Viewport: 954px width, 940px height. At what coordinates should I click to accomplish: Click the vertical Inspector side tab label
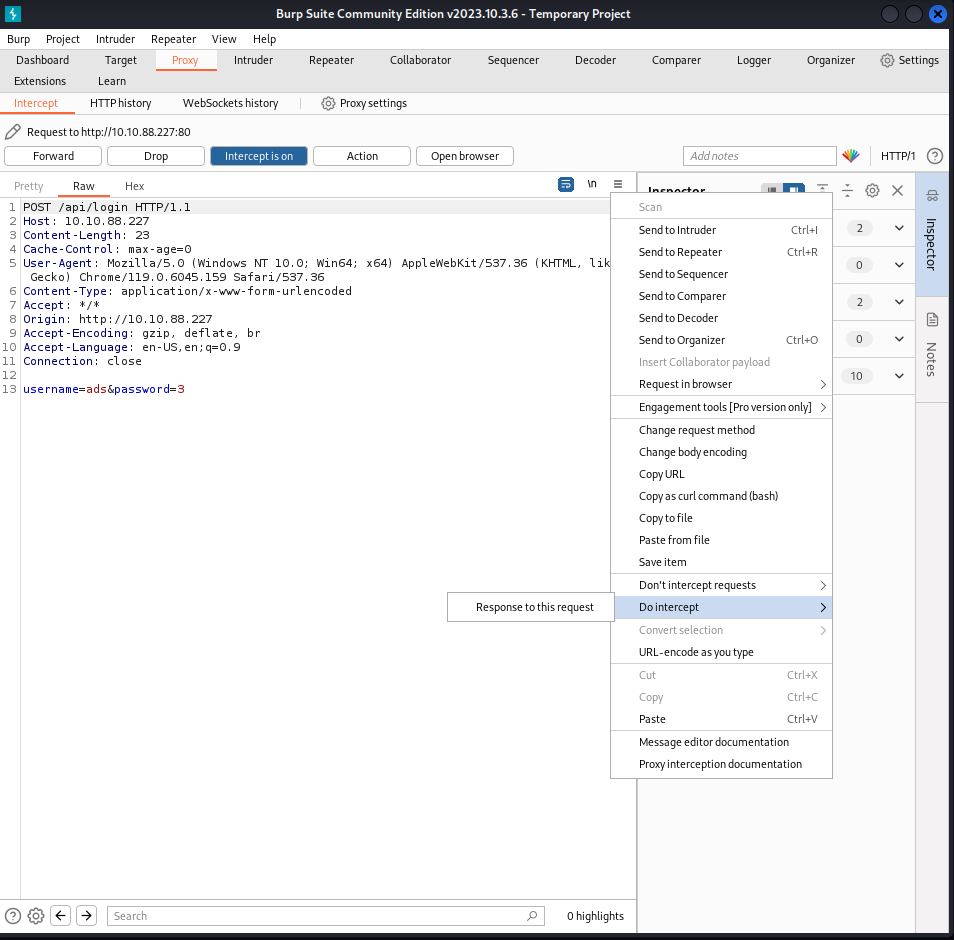click(931, 244)
